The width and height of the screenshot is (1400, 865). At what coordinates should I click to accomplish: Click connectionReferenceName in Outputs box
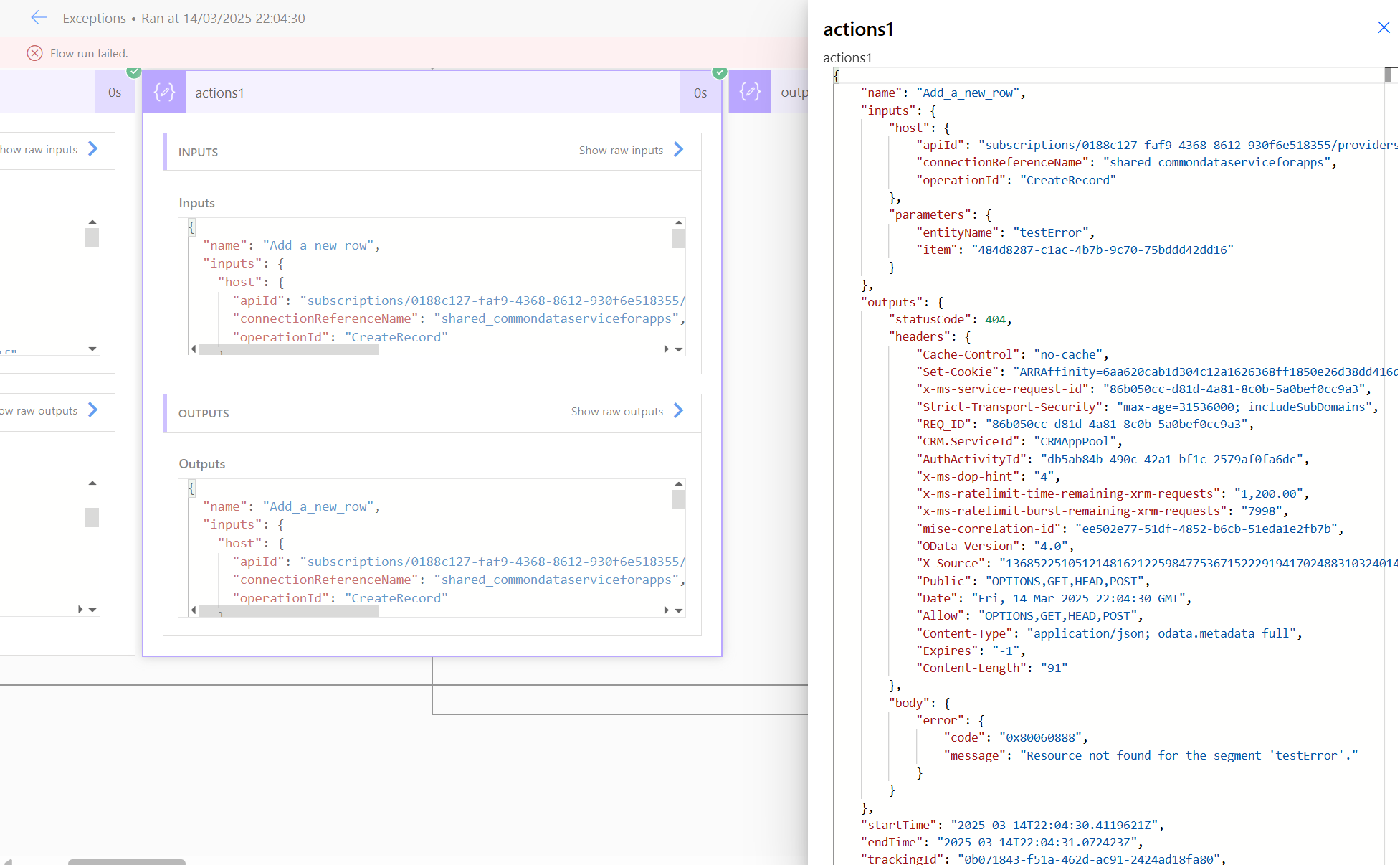coord(325,580)
